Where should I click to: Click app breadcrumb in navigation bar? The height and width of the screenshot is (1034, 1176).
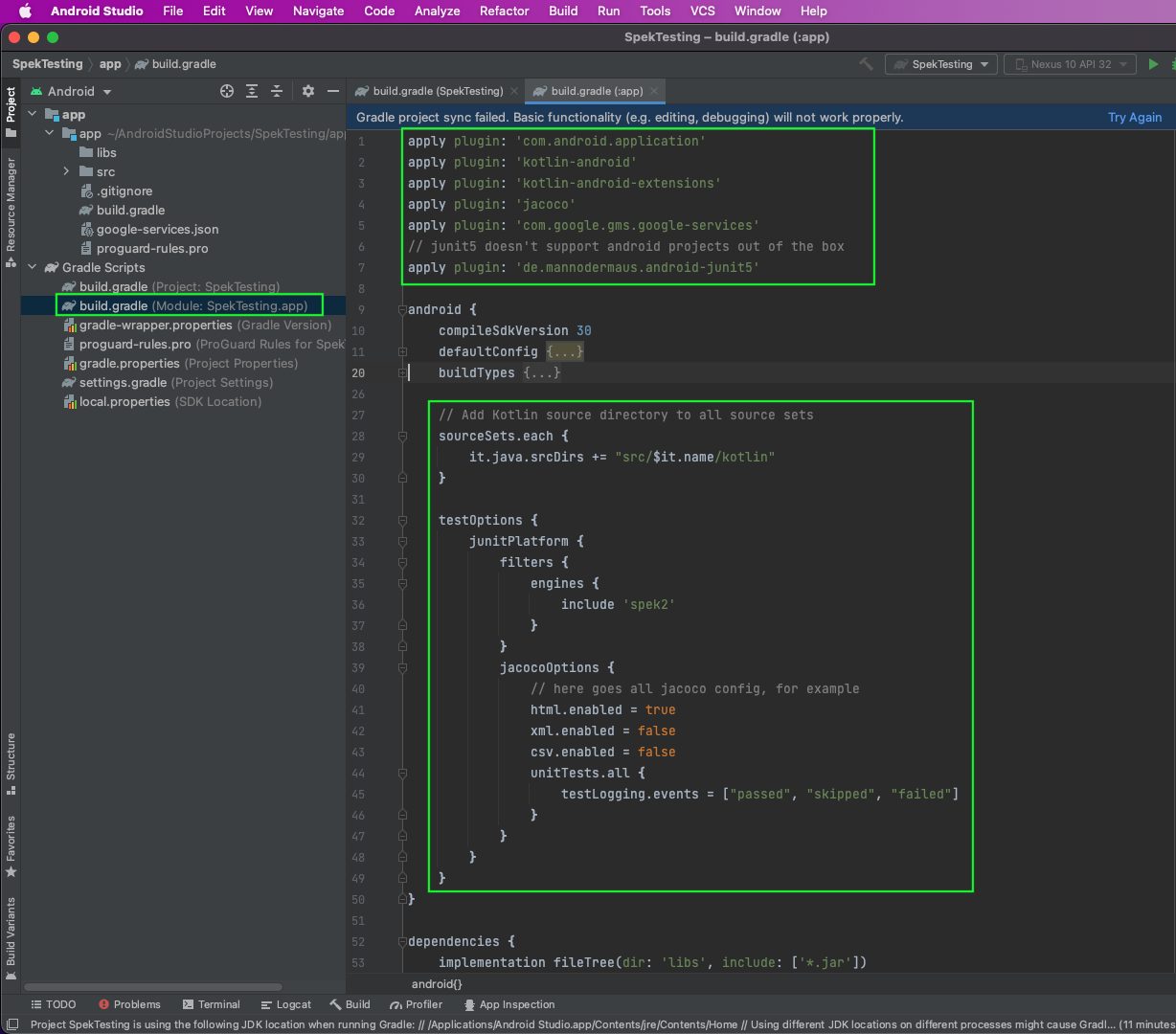[110, 64]
